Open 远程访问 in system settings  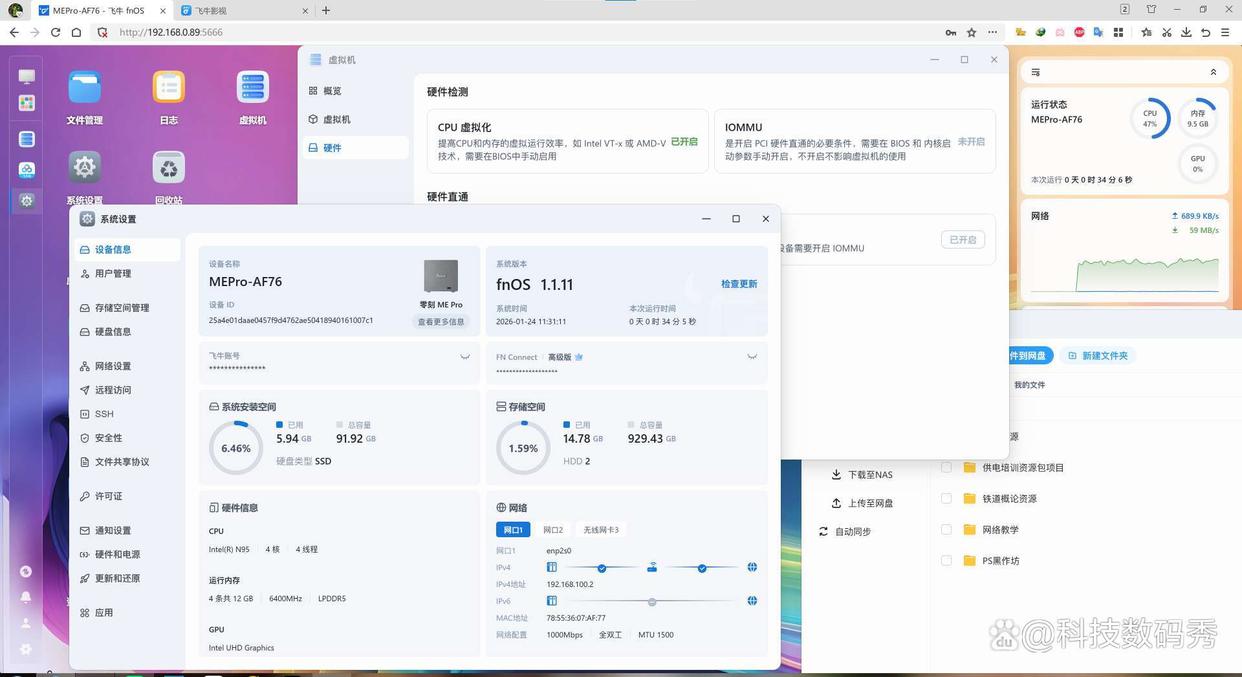(x=128, y=390)
